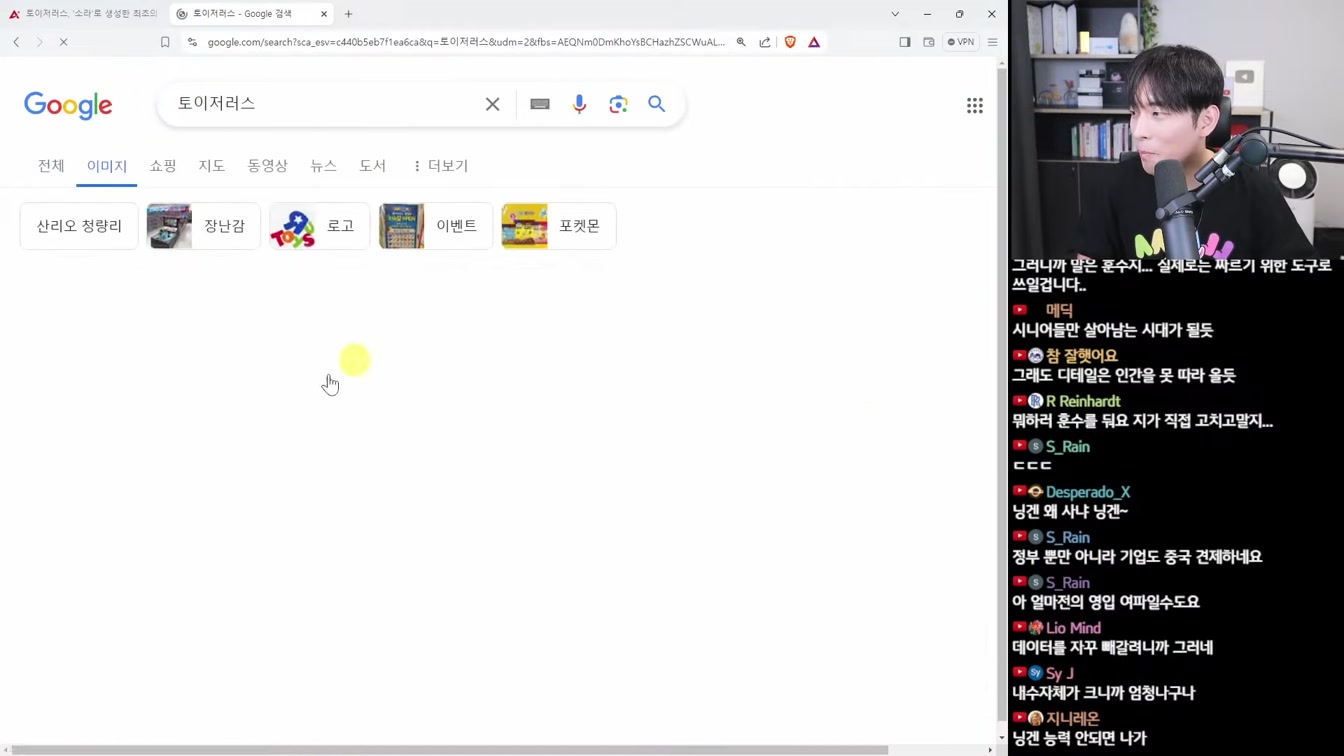Switch to the 전체 results tab

point(51,166)
